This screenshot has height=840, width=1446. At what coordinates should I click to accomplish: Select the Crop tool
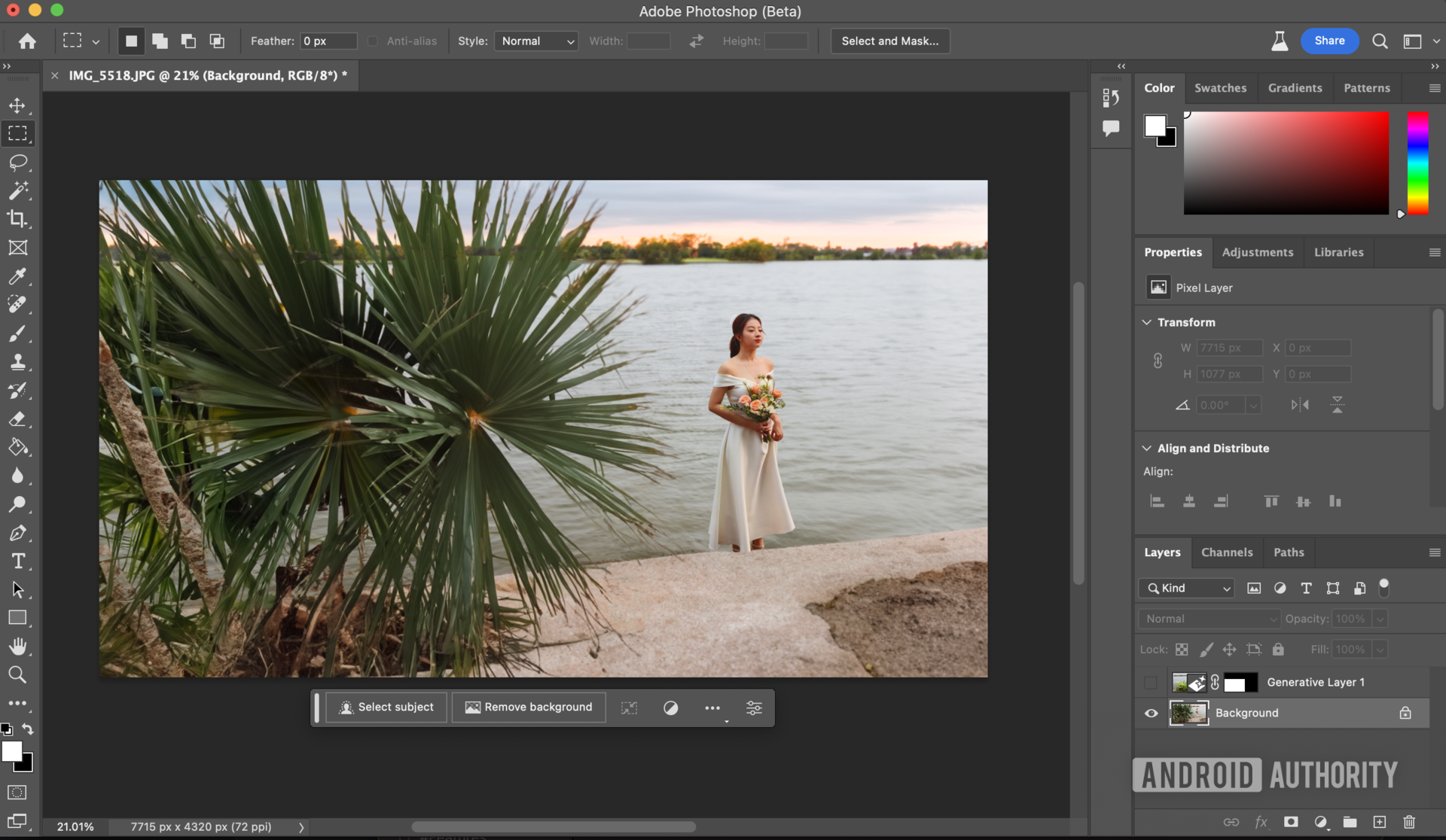point(17,219)
